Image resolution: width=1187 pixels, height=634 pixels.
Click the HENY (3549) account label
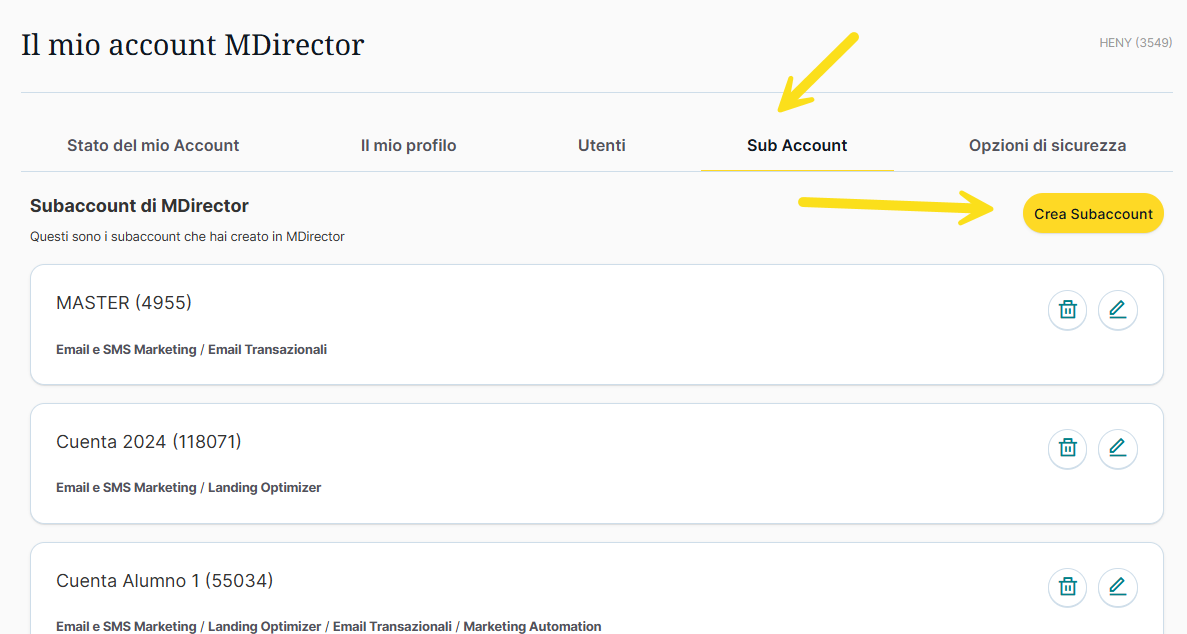(1135, 43)
